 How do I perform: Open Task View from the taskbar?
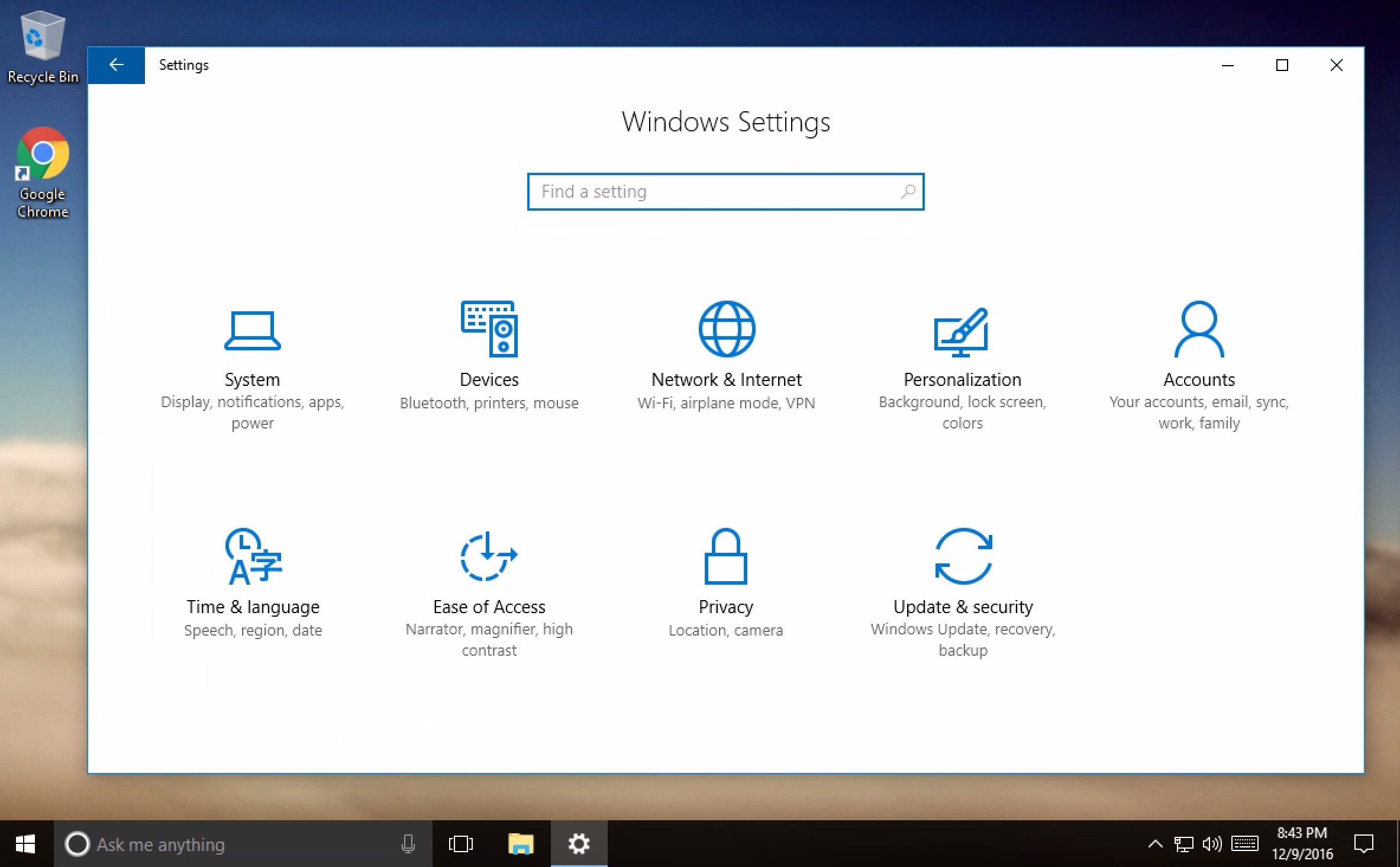(461, 844)
